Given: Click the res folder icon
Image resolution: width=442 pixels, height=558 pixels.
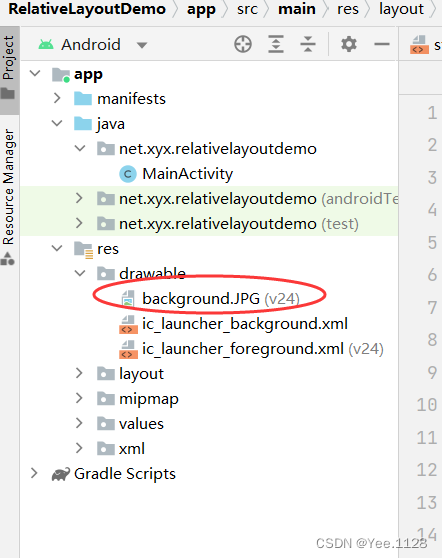Looking at the screenshot, I should [84, 249].
